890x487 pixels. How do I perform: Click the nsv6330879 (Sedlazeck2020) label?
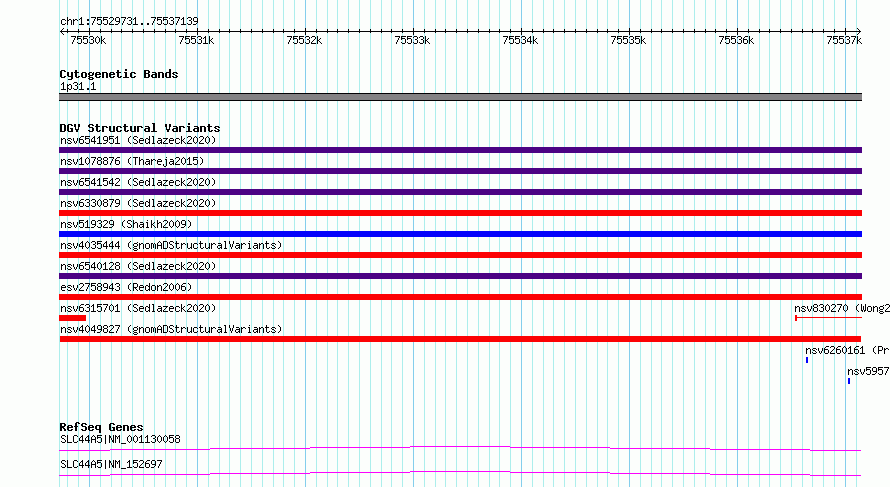pyautogui.click(x=138, y=203)
